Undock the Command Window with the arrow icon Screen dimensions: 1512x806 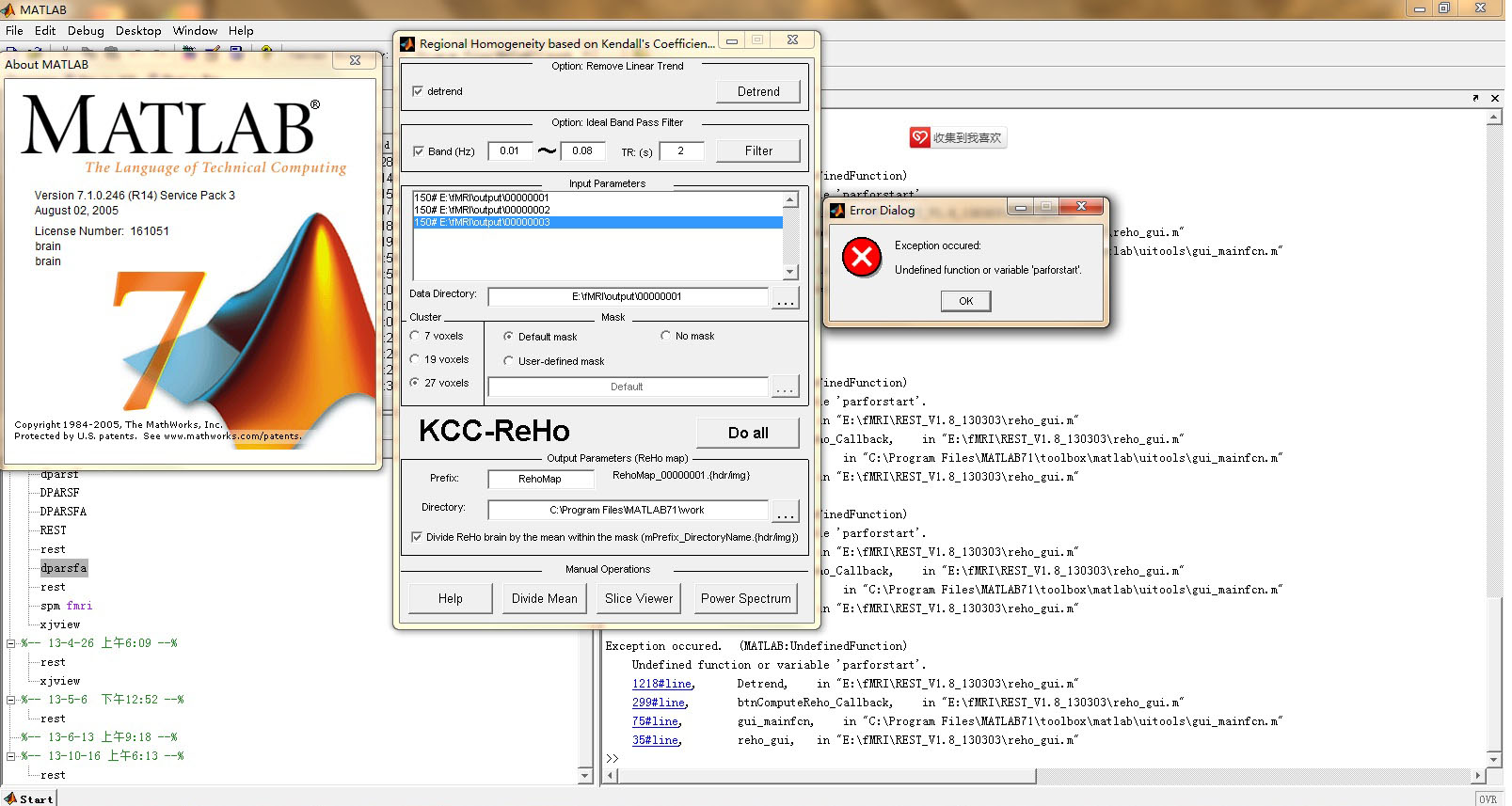pos(1475,98)
